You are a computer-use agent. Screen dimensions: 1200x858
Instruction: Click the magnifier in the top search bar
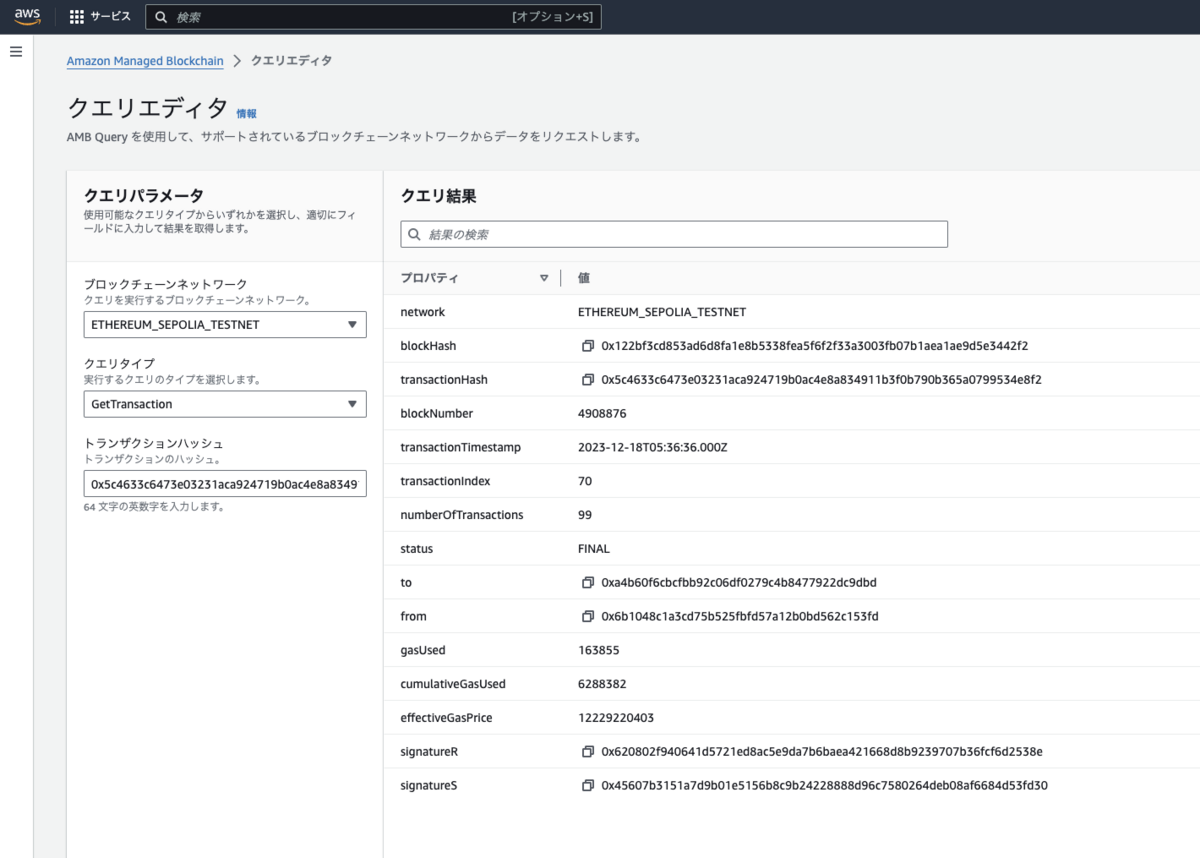(x=161, y=17)
